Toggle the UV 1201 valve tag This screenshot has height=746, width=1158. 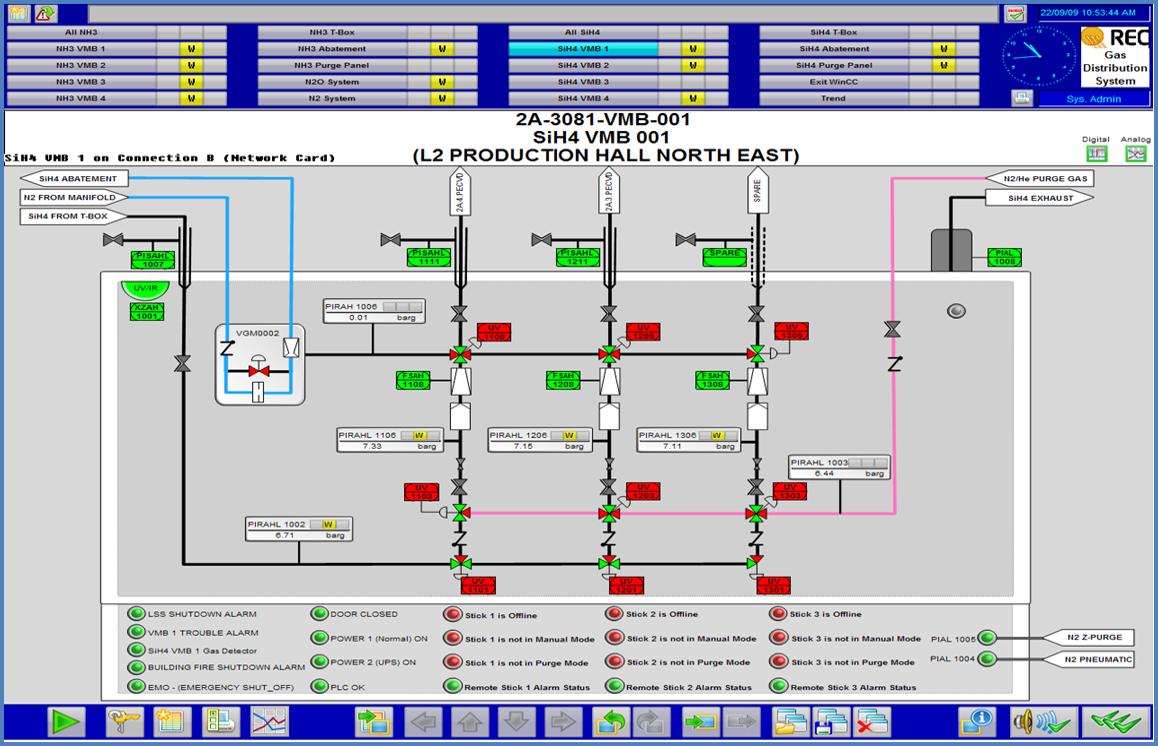tap(626, 586)
